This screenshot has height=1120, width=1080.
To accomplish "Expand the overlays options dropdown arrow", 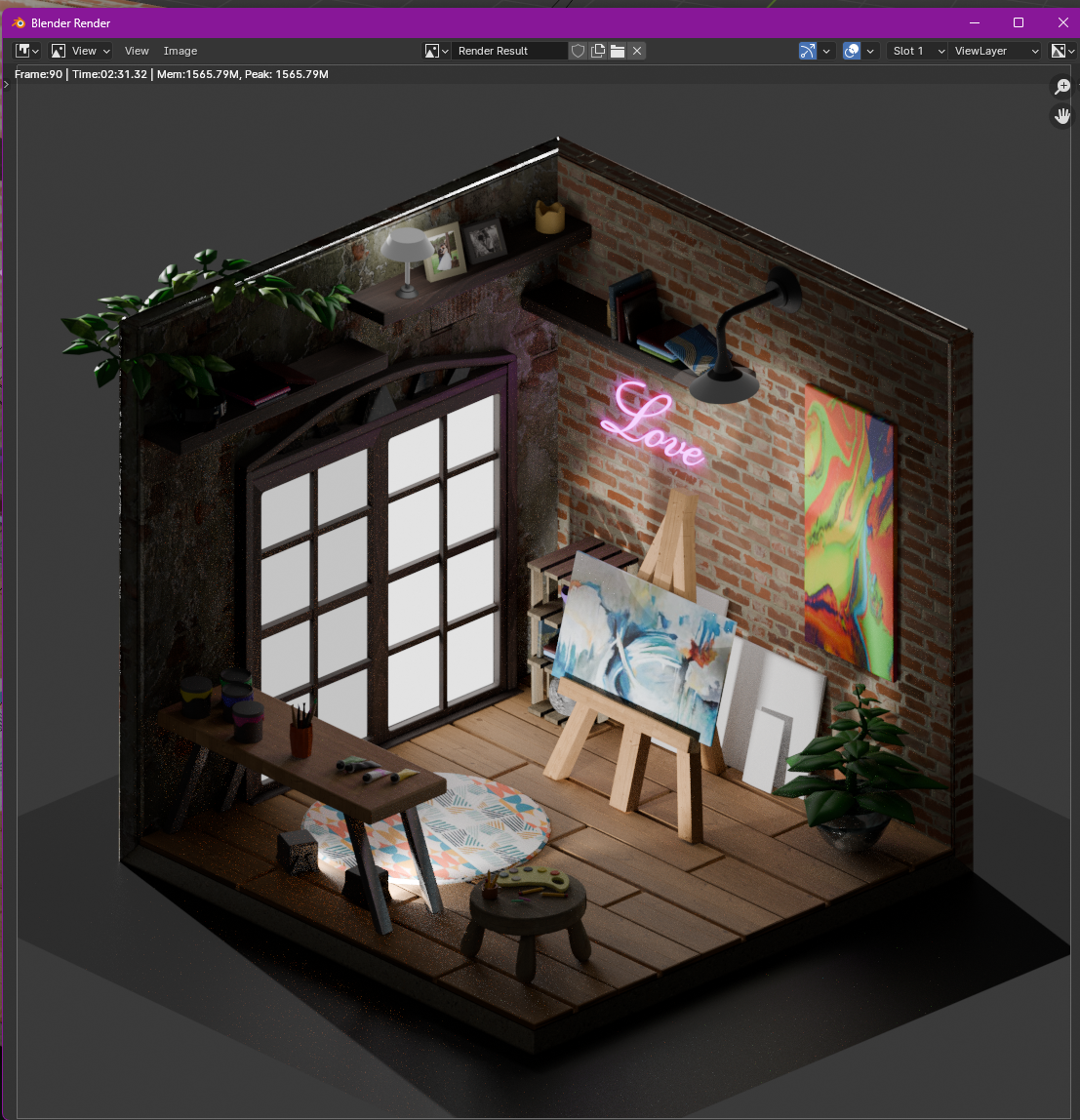I will click(x=870, y=51).
